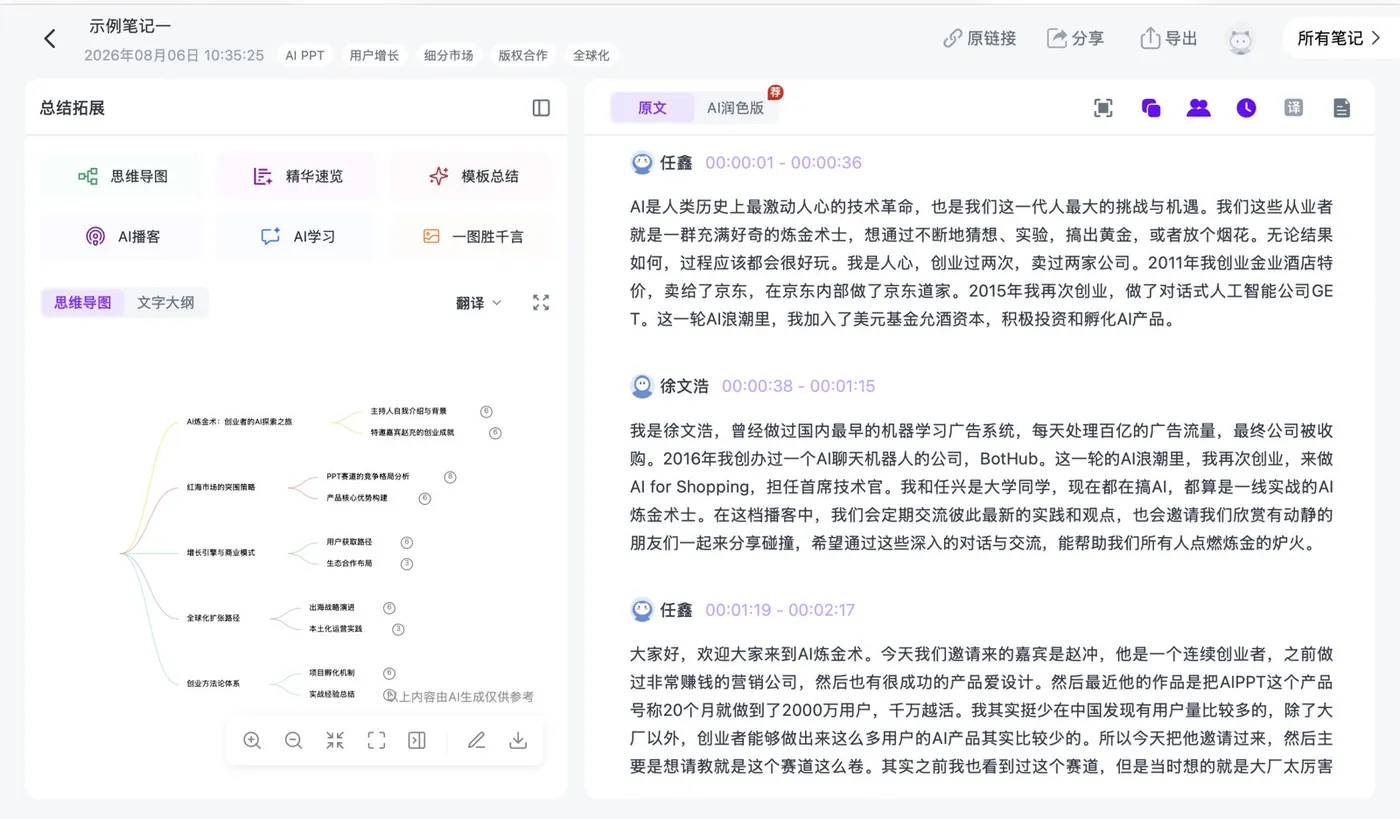Select the 思维导图 tab beside 文字大纲
Screen dimensions: 1400x819
coord(83,302)
